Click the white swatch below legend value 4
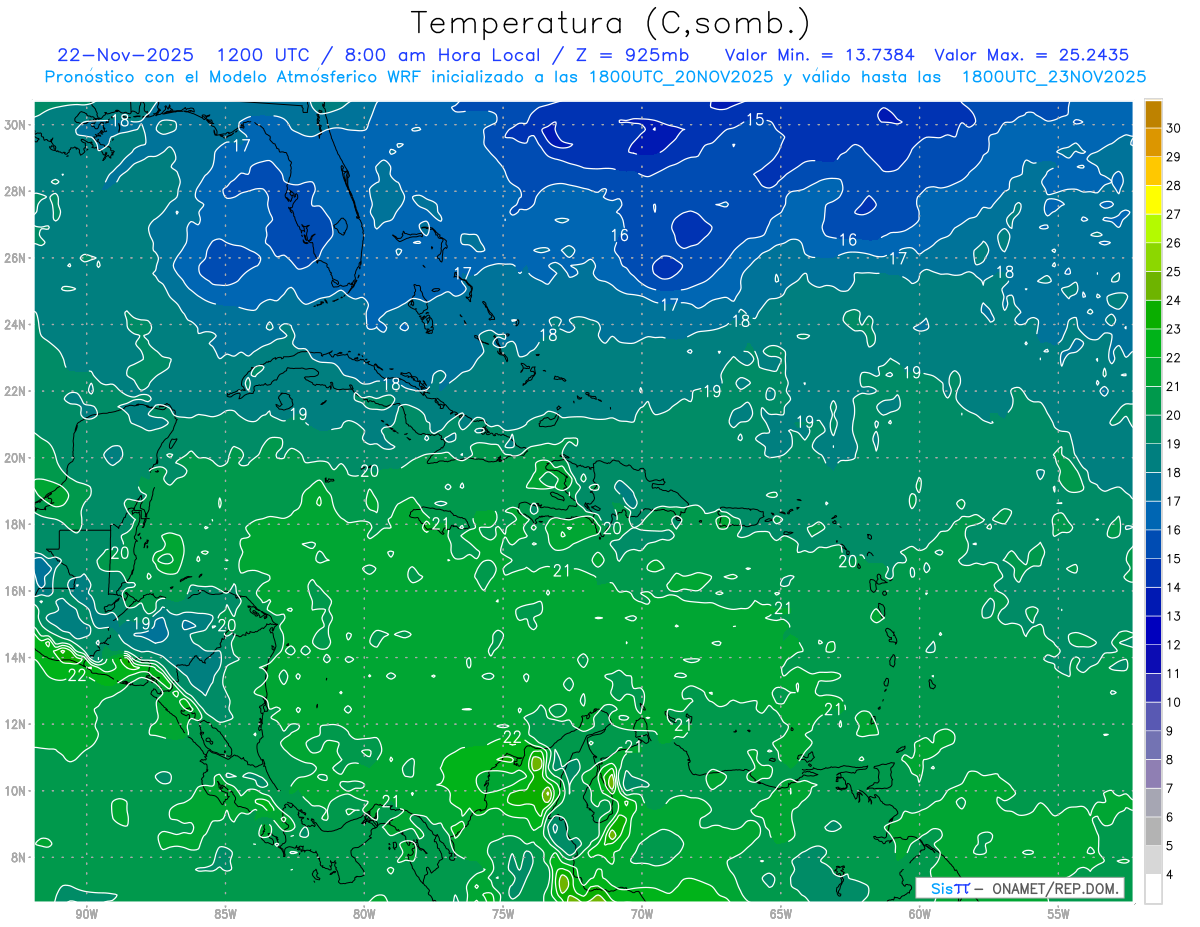This screenshot has height=927, width=1200. (1153, 889)
